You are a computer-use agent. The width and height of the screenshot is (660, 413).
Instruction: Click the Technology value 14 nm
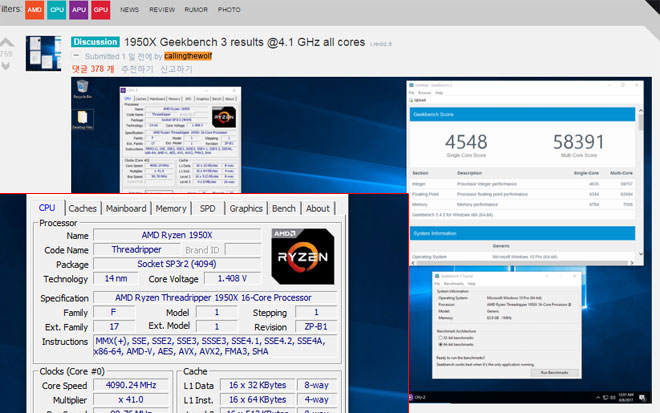[x=116, y=278]
